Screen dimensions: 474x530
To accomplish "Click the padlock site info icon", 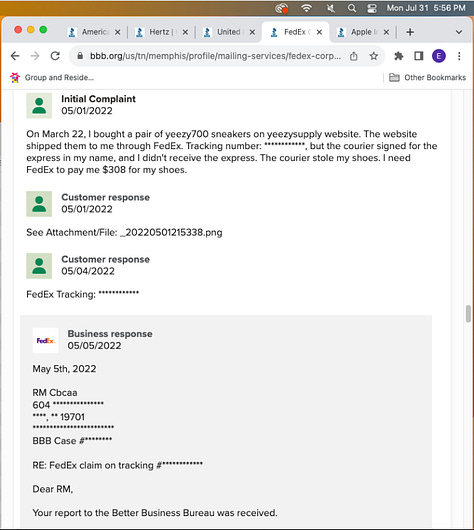I will tap(80, 56).
